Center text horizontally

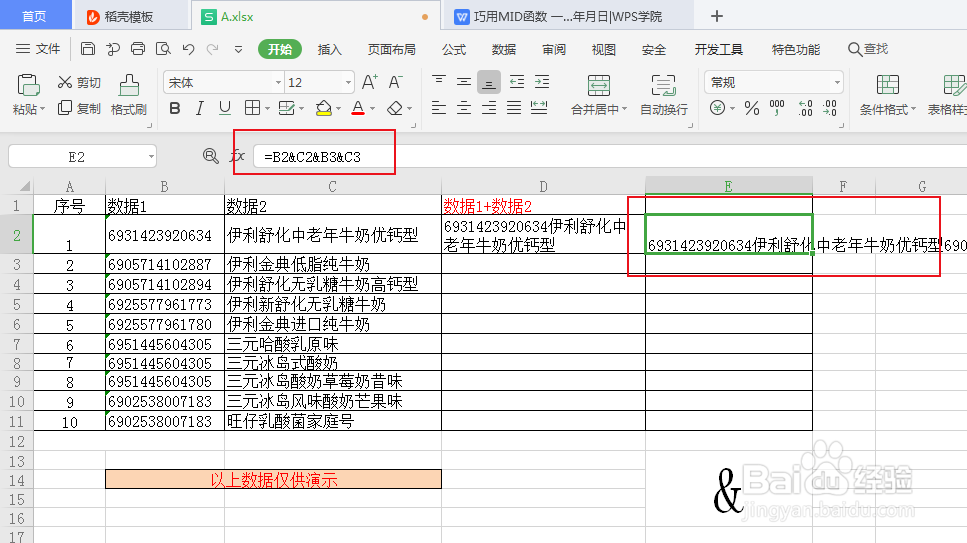coord(464,109)
